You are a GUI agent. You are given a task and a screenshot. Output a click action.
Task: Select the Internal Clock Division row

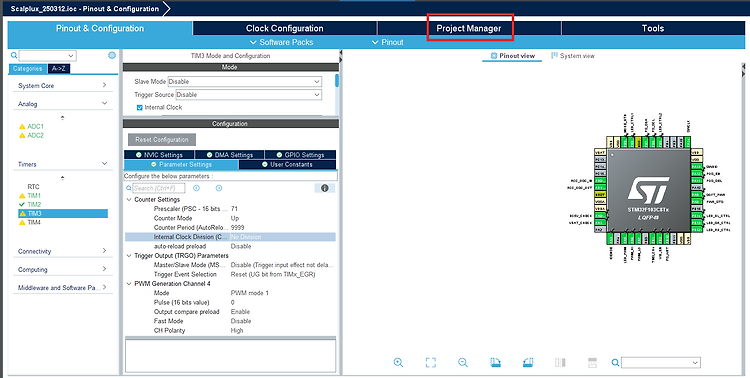coord(230,237)
